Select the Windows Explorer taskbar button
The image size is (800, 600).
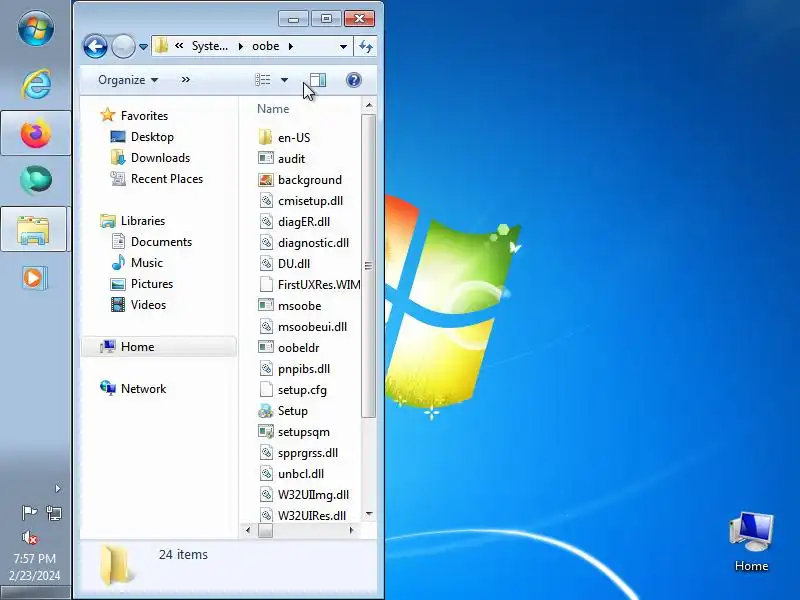(x=34, y=229)
